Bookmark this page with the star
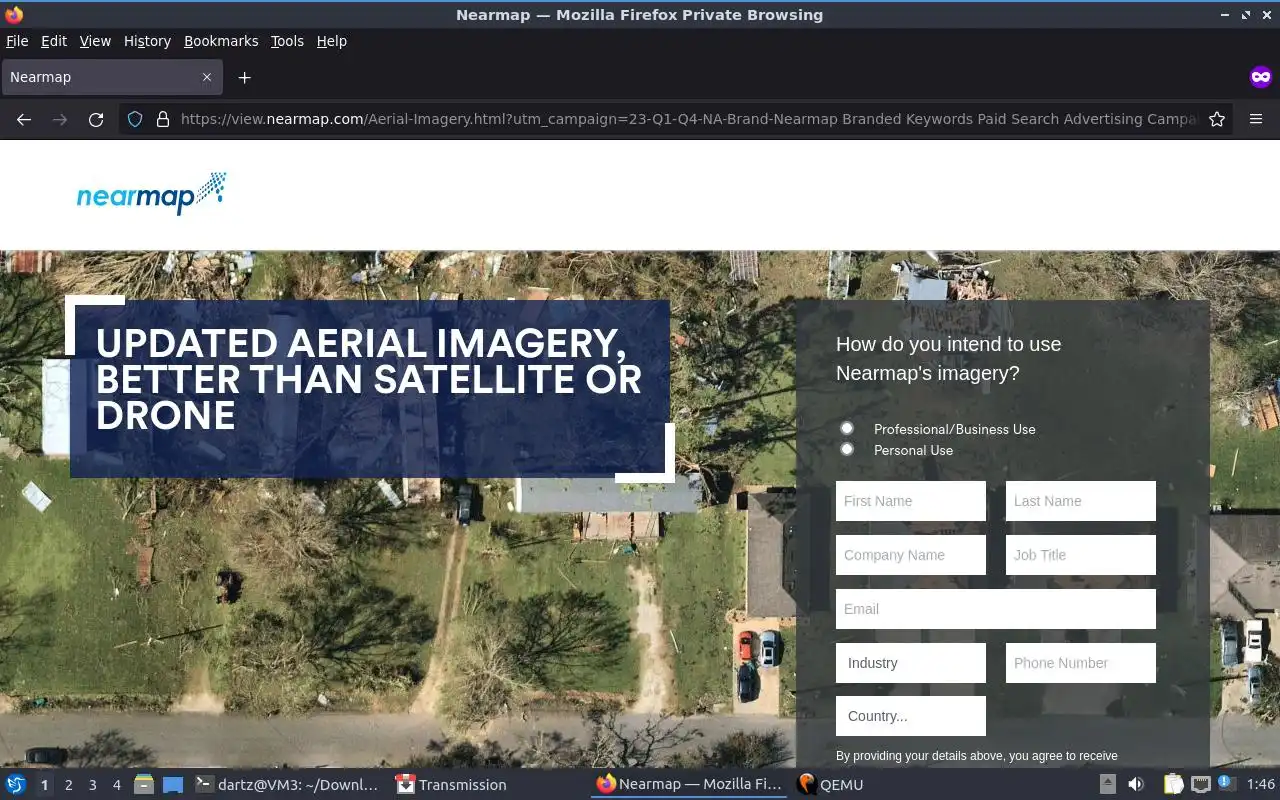 pyautogui.click(x=1217, y=119)
